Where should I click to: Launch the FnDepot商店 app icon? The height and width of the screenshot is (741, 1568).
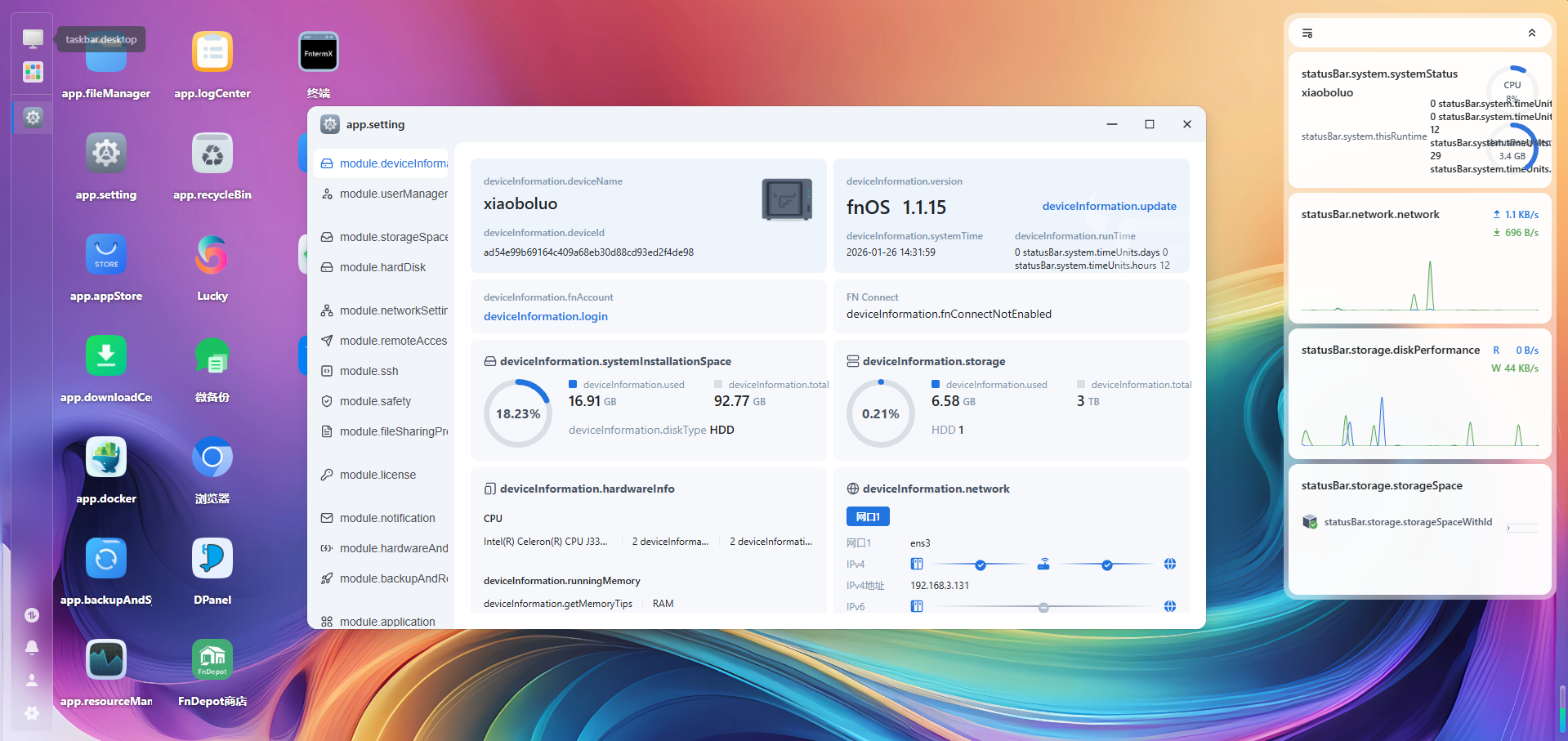coord(212,659)
